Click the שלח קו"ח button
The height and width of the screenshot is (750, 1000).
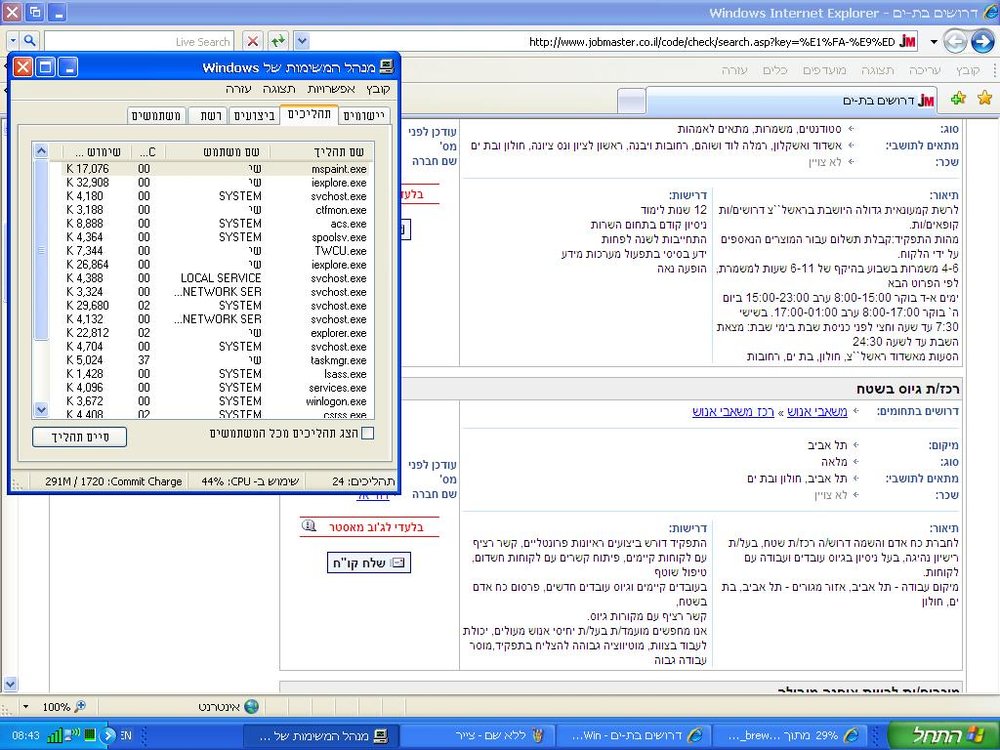(369, 562)
